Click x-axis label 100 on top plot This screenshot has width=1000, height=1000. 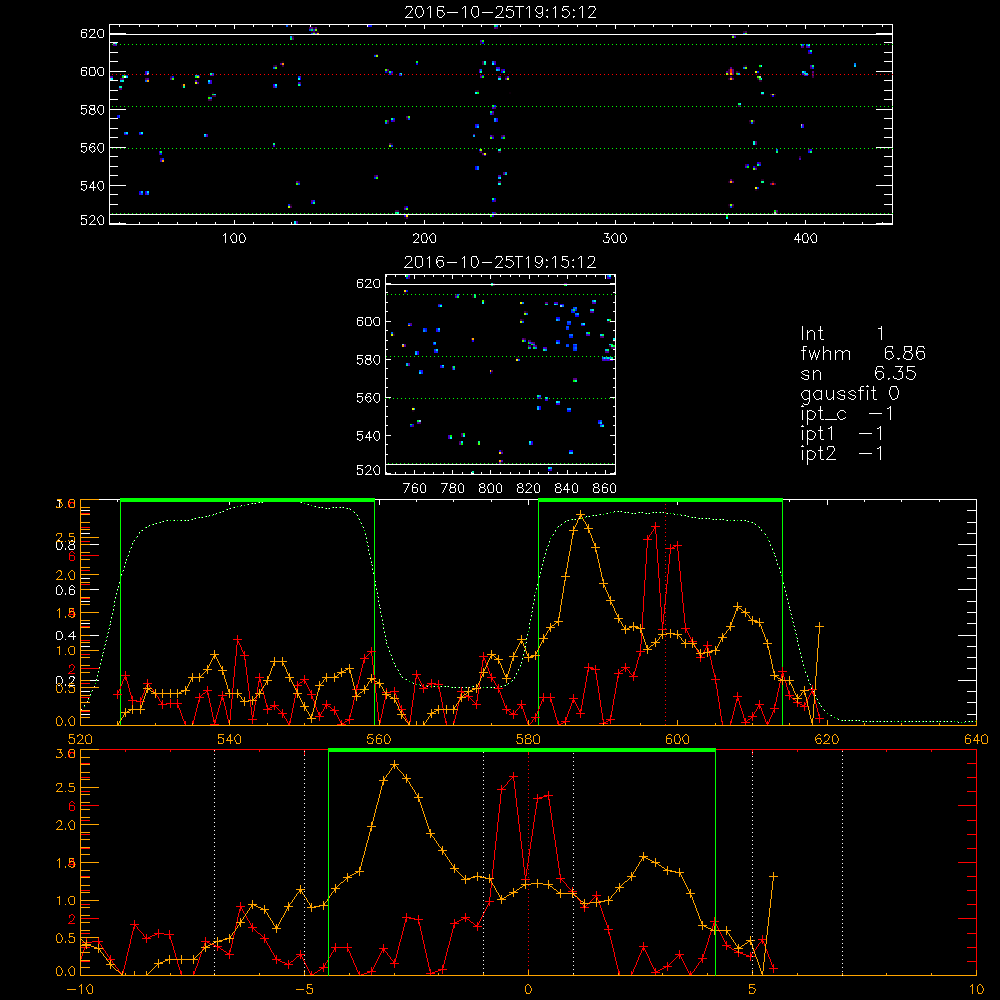(234, 239)
